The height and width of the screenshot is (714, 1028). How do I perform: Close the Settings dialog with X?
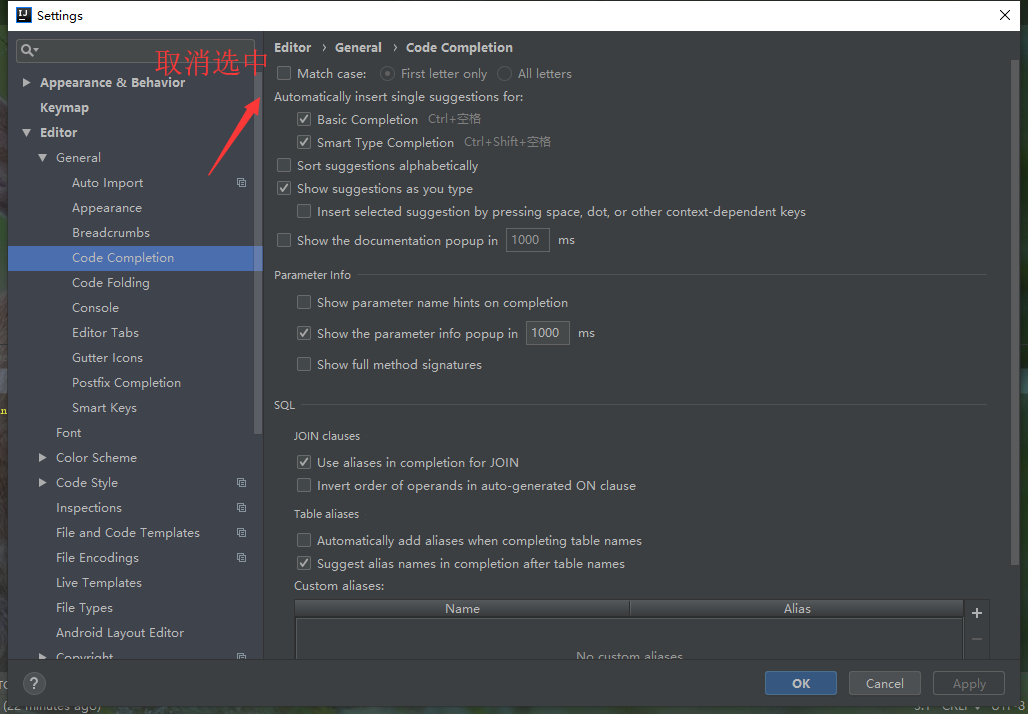point(1004,15)
